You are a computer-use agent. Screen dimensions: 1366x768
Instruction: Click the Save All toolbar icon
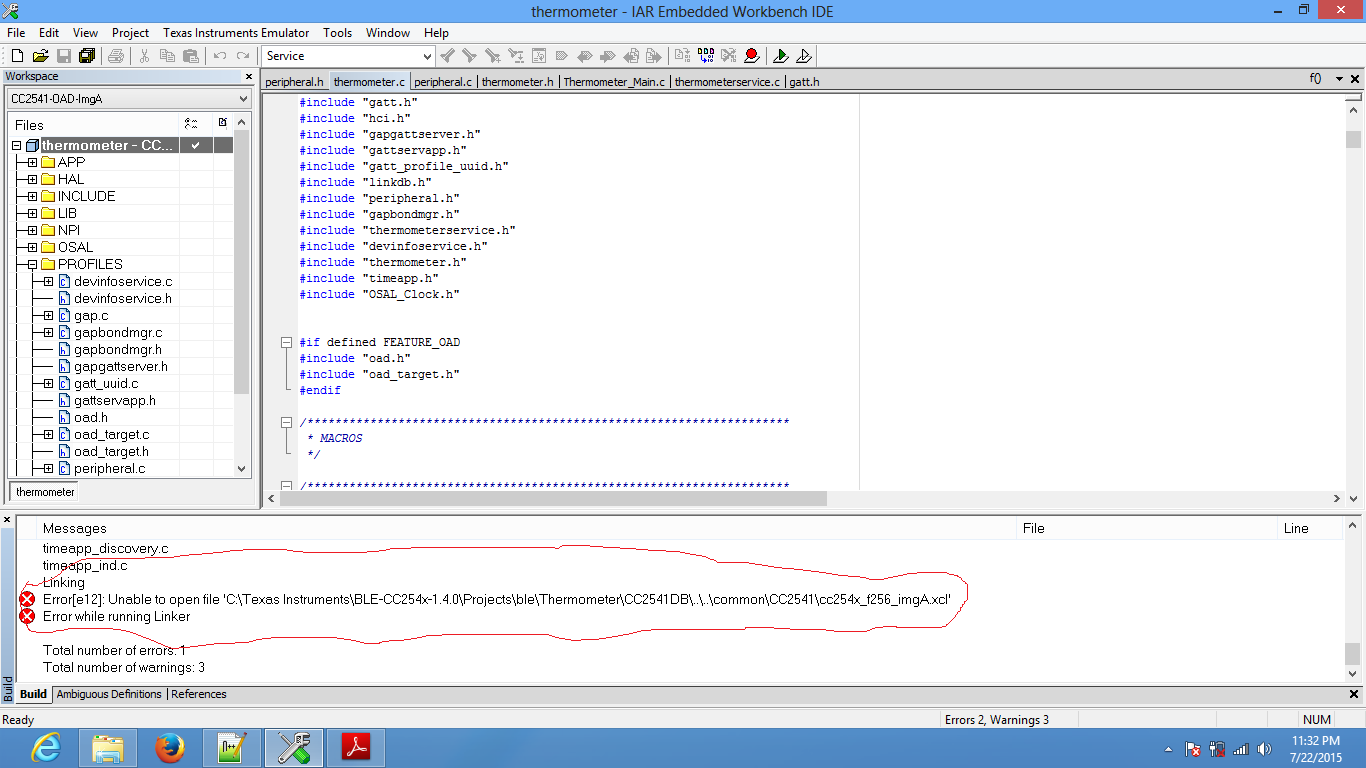coord(87,56)
